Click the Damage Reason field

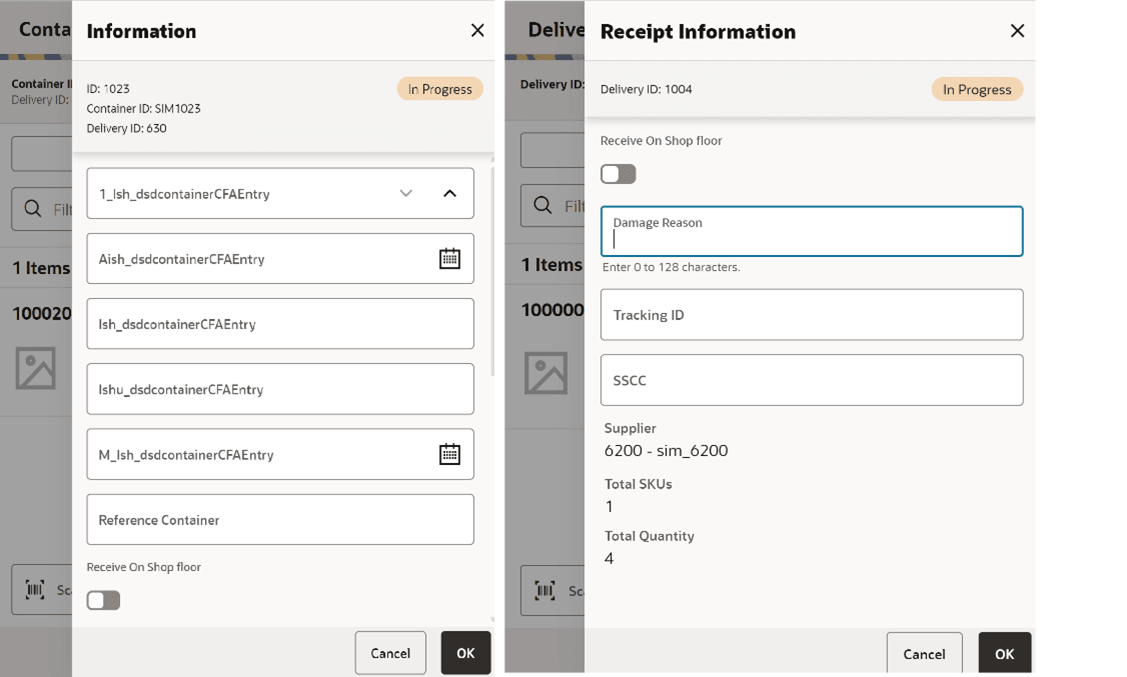(812, 231)
